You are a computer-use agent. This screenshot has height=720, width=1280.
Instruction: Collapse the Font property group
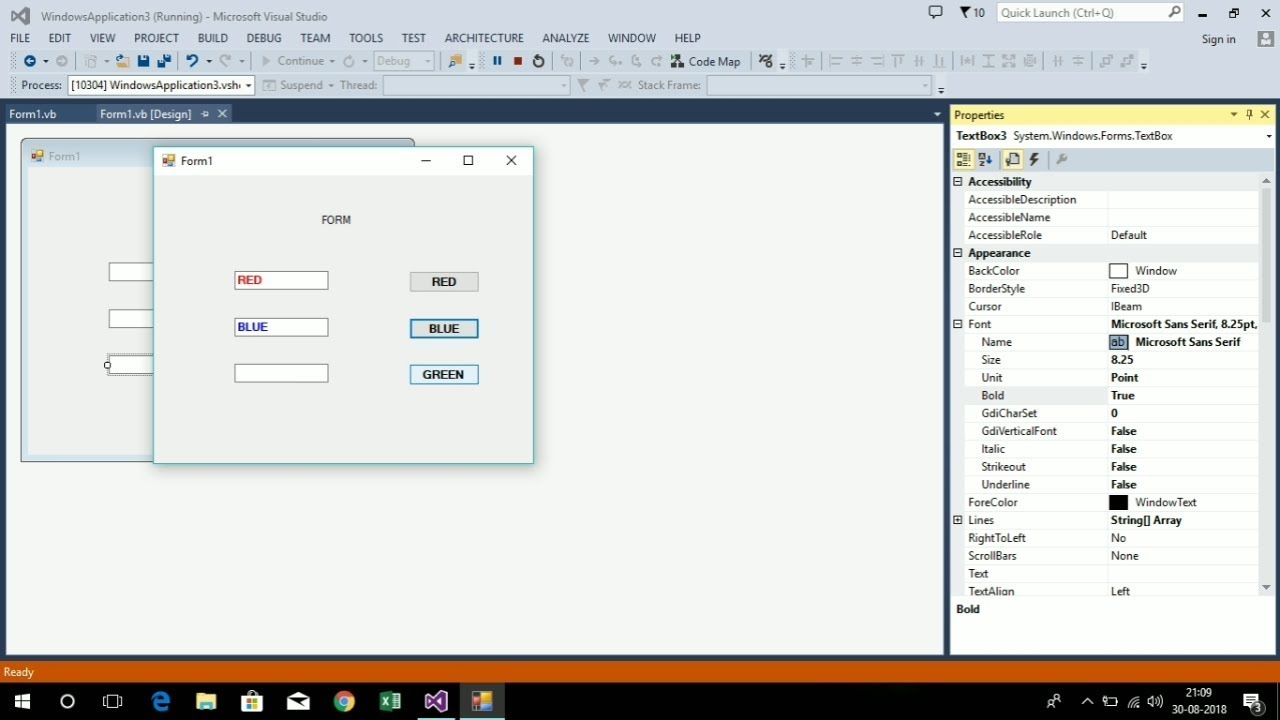[x=958, y=324]
